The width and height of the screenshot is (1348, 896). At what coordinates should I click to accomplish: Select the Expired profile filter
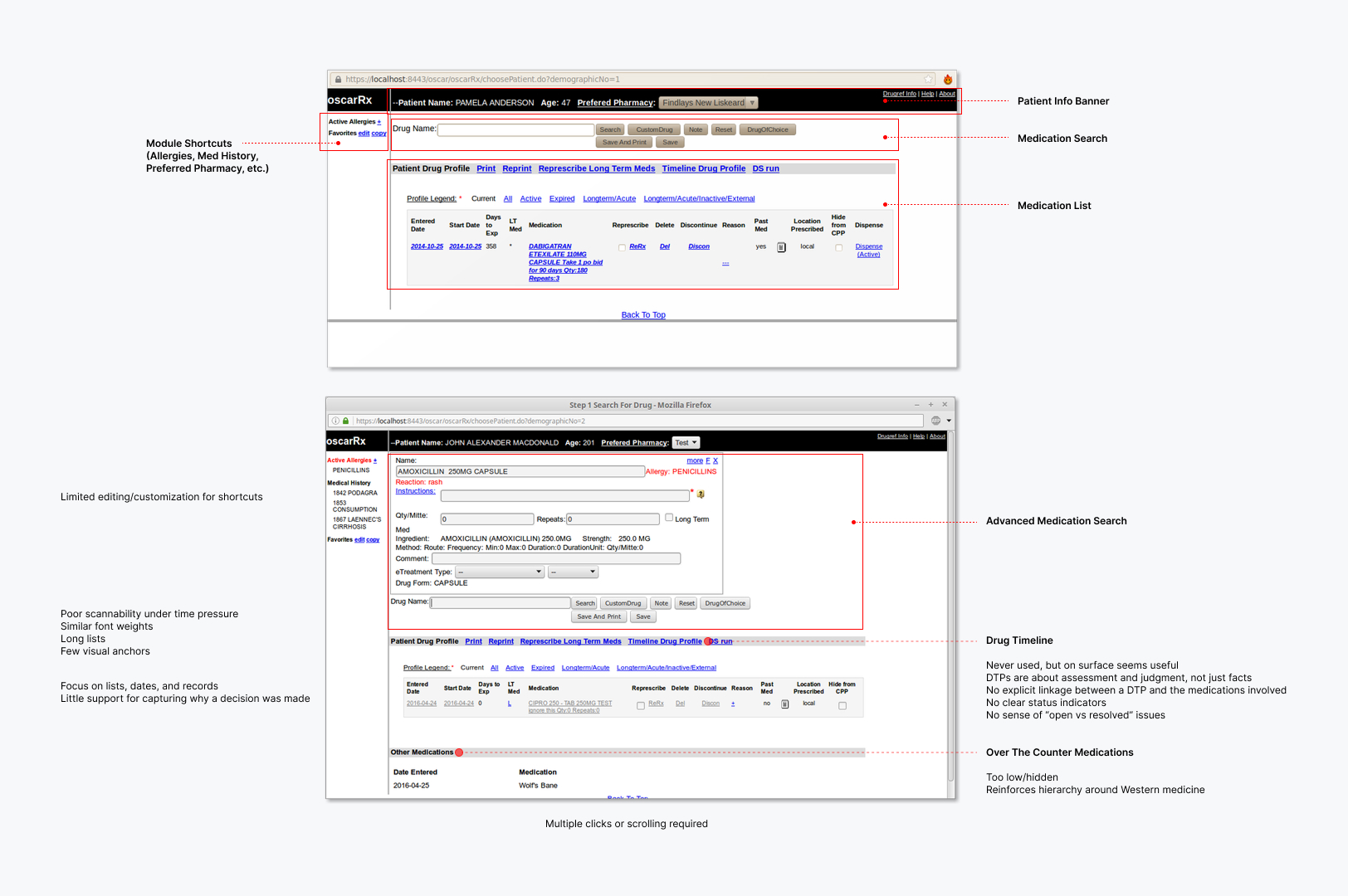pyautogui.click(x=562, y=198)
